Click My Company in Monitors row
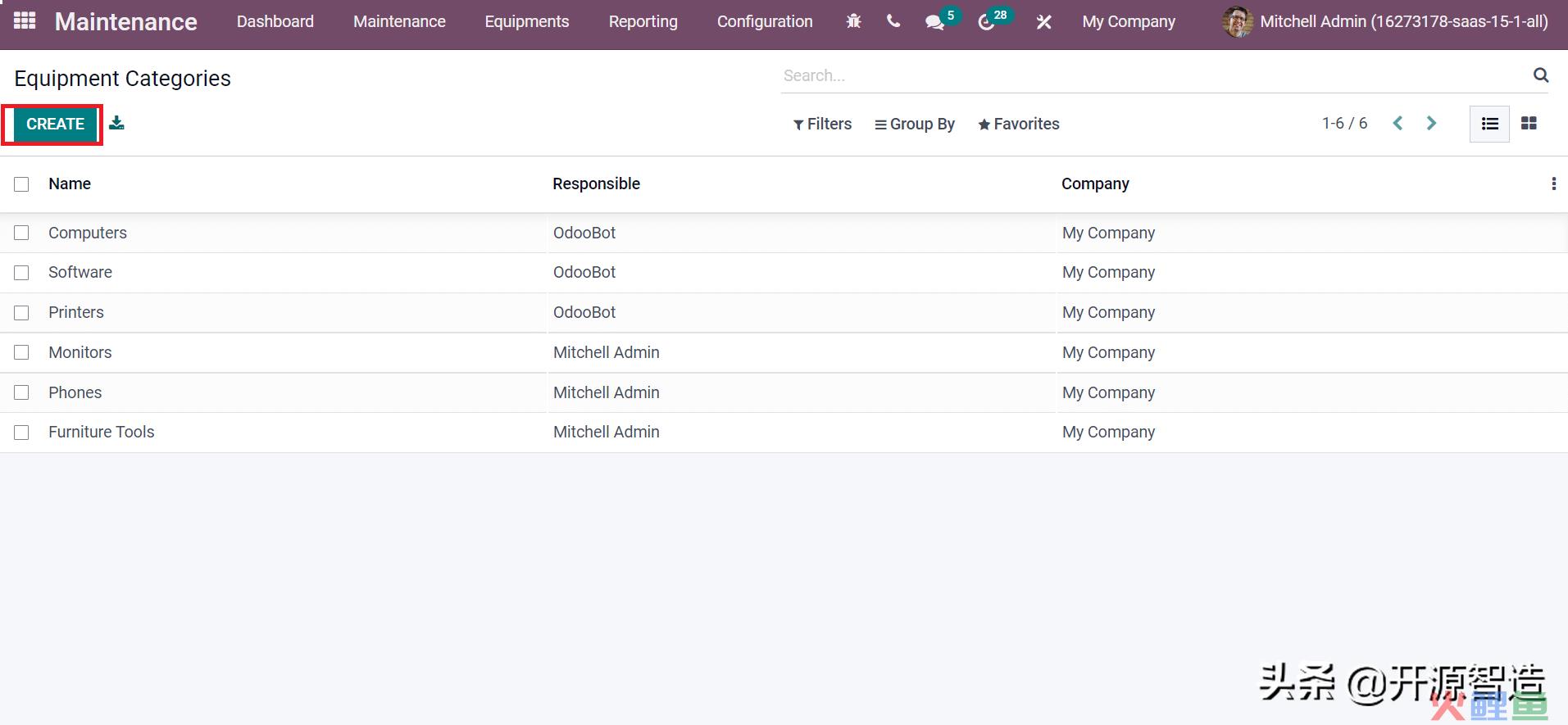1568x725 pixels. [1109, 352]
